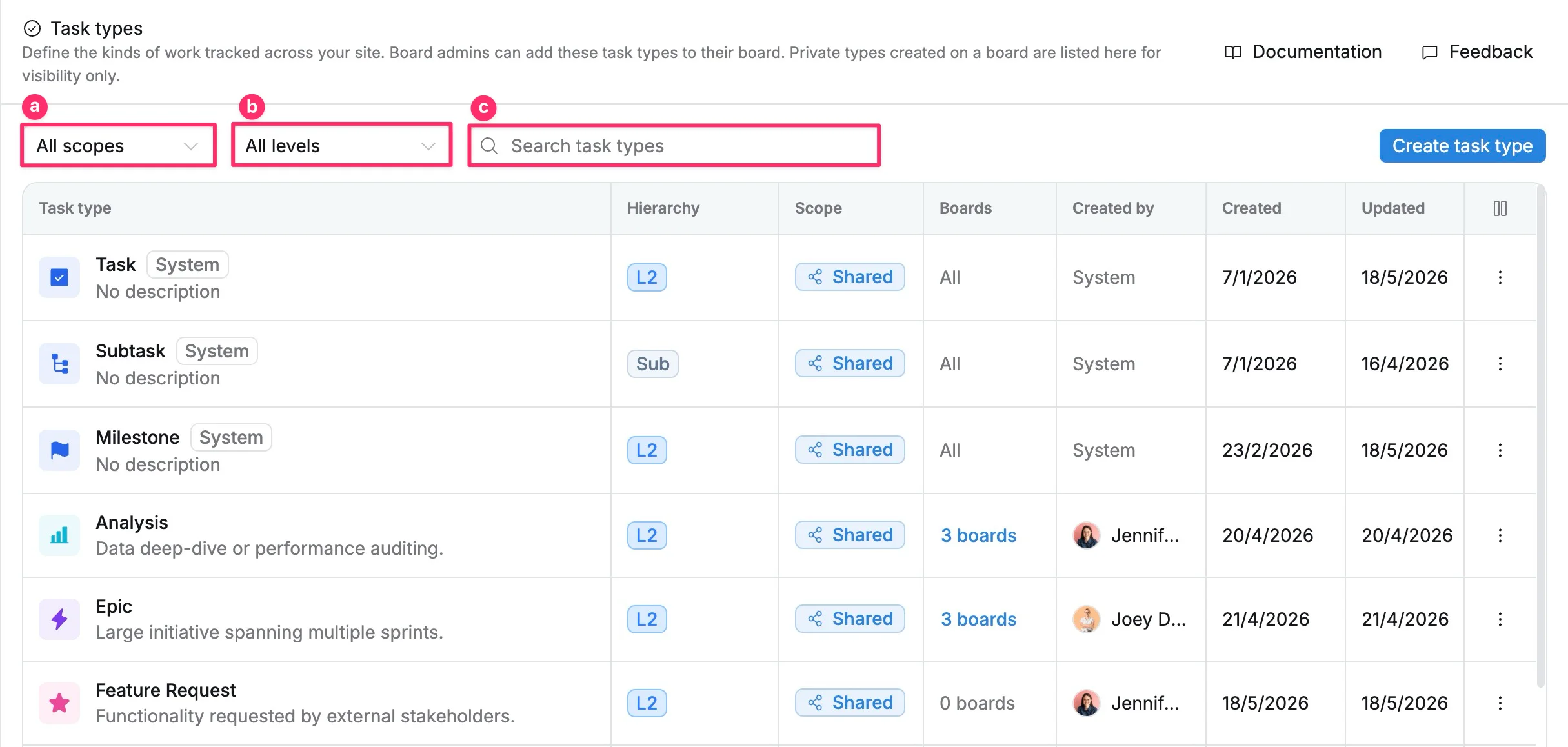Viewport: 1568px width, 747px height.
Task: Open the more actions menu for Analysis row
Action: pyautogui.click(x=1500, y=535)
